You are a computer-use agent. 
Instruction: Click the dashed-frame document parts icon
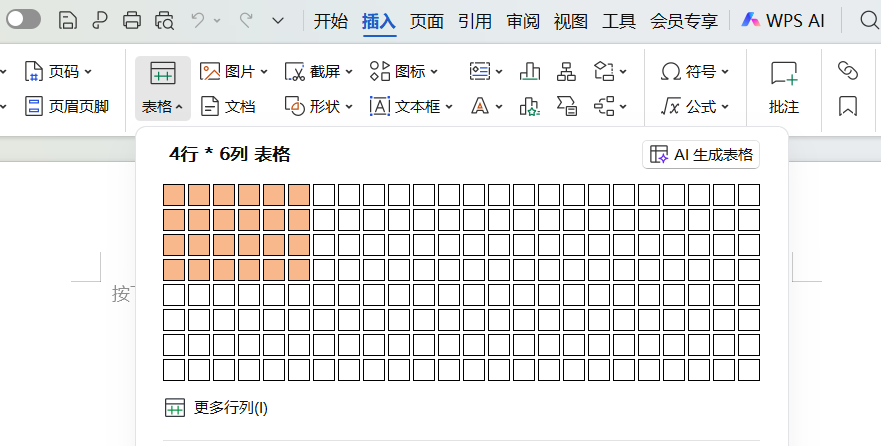480,72
